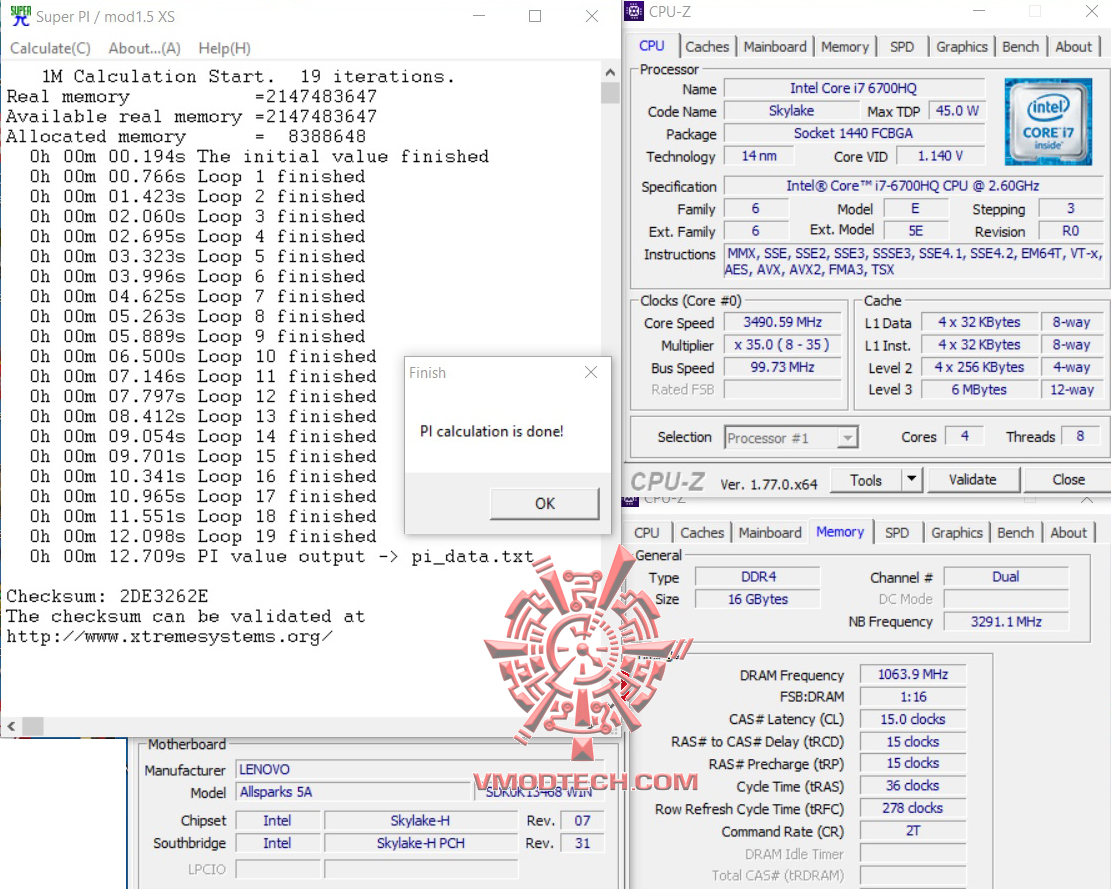Click the FSB:DRAM ratio 1:16
This screenshot has height=889, width=1111.
point(913,697)
